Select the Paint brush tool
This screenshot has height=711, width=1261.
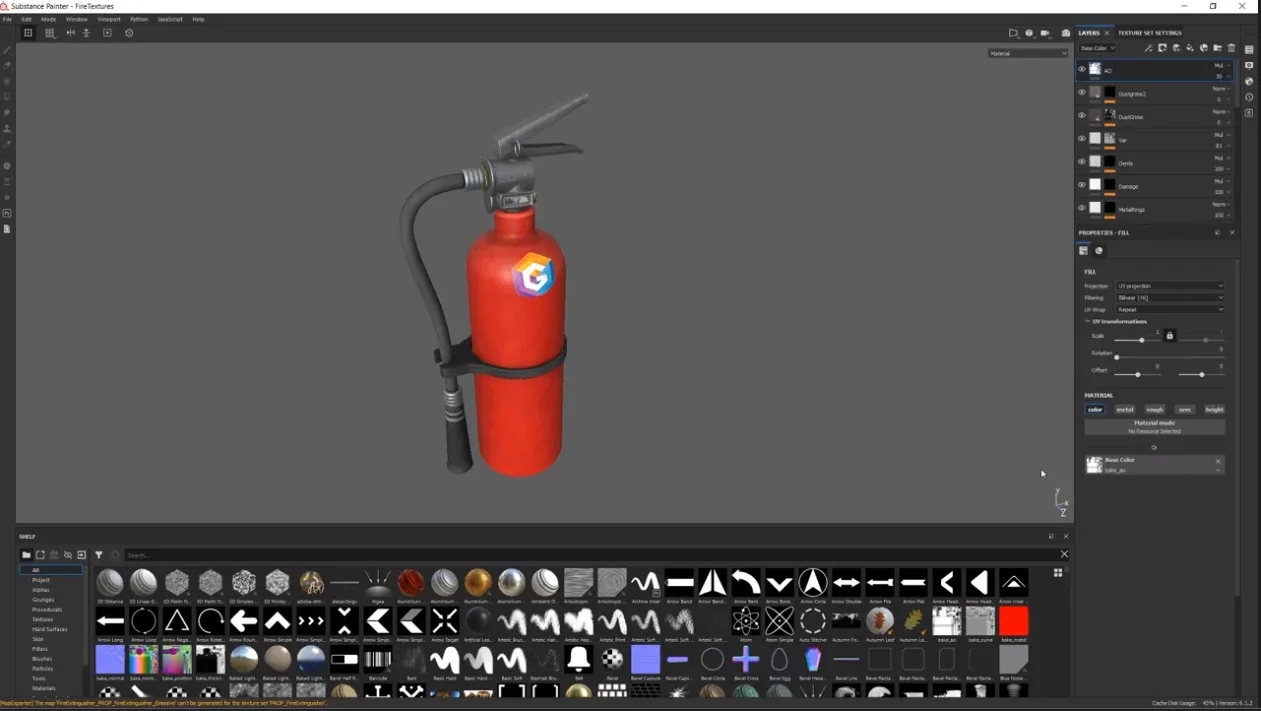pos(7,48)
